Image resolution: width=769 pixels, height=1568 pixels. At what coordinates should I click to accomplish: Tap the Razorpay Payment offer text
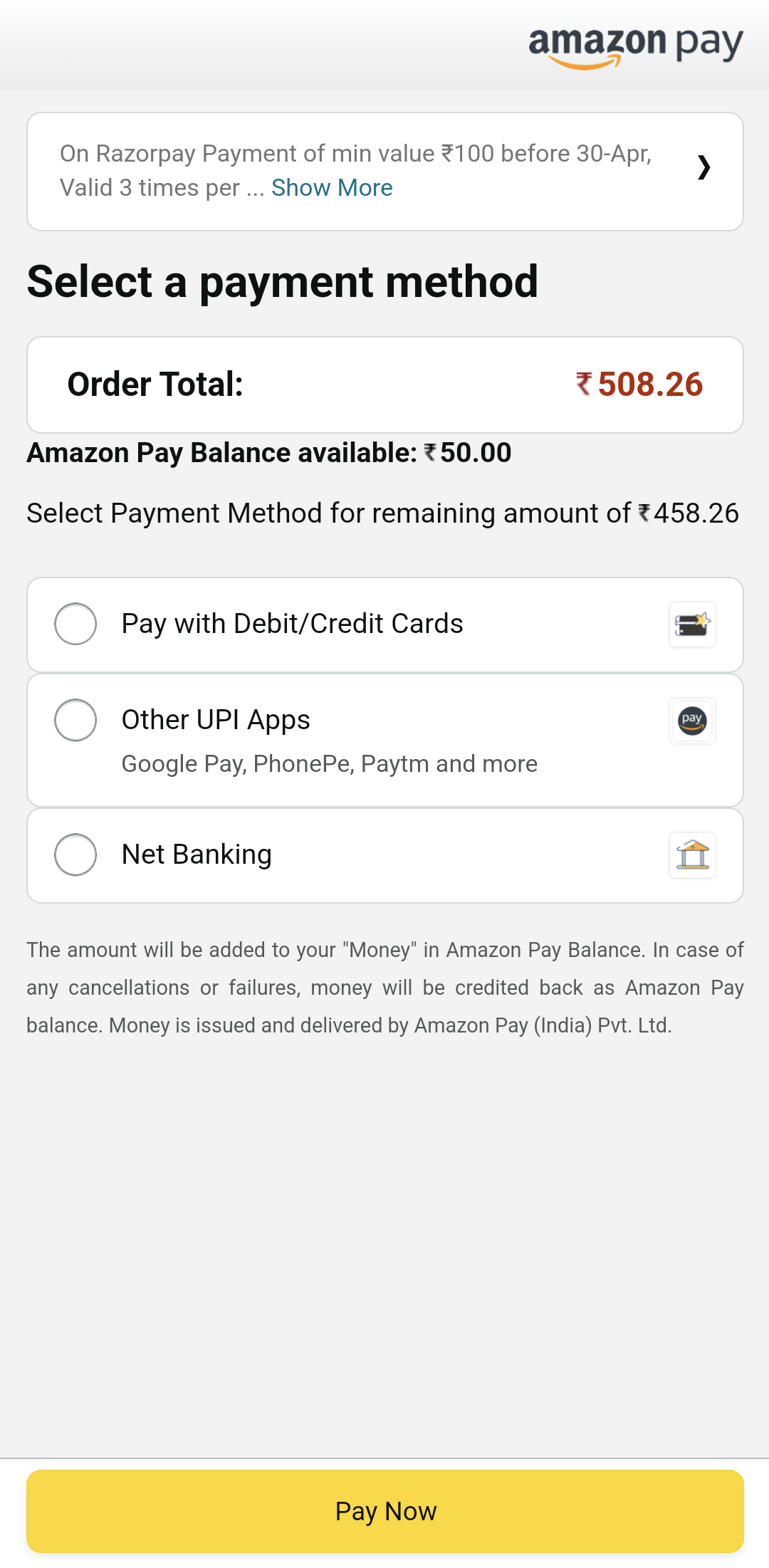[355, 154]
